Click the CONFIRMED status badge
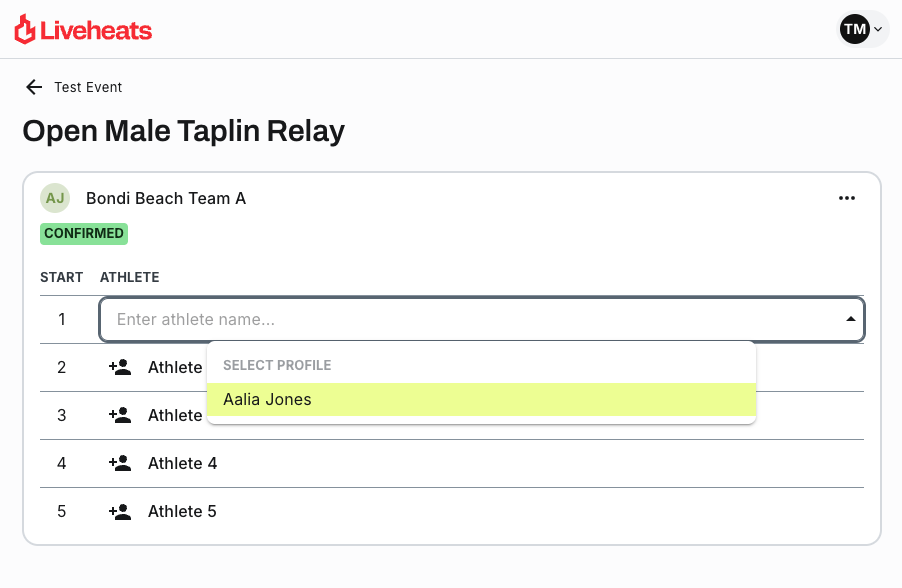902x588 pixels. tap(84, 234)
